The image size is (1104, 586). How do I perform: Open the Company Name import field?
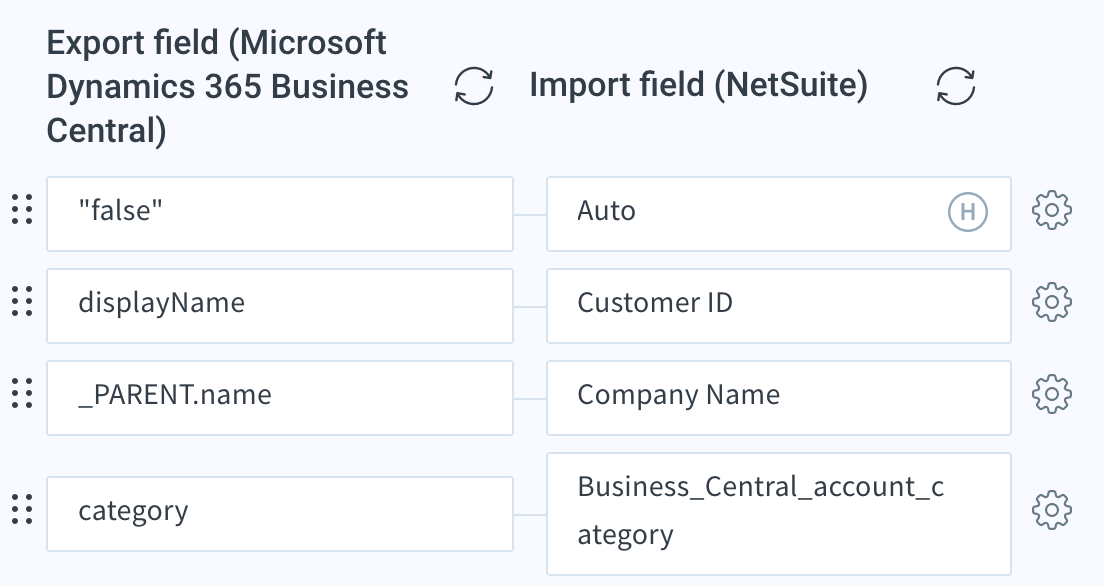(779, 398)
